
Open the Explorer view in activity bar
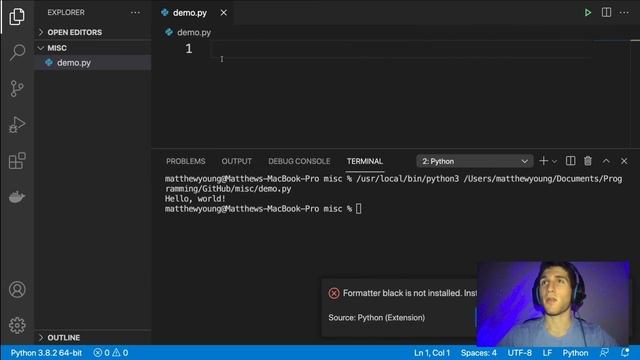(x=17, y=17)
